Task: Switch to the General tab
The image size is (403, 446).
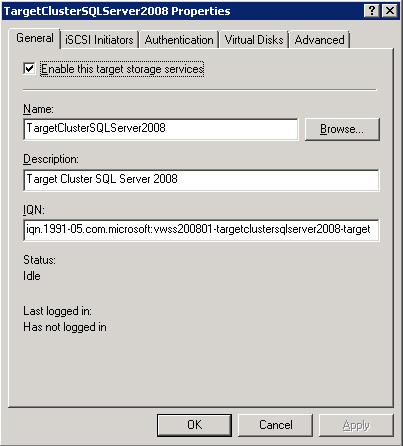Action: pos(35,38)
